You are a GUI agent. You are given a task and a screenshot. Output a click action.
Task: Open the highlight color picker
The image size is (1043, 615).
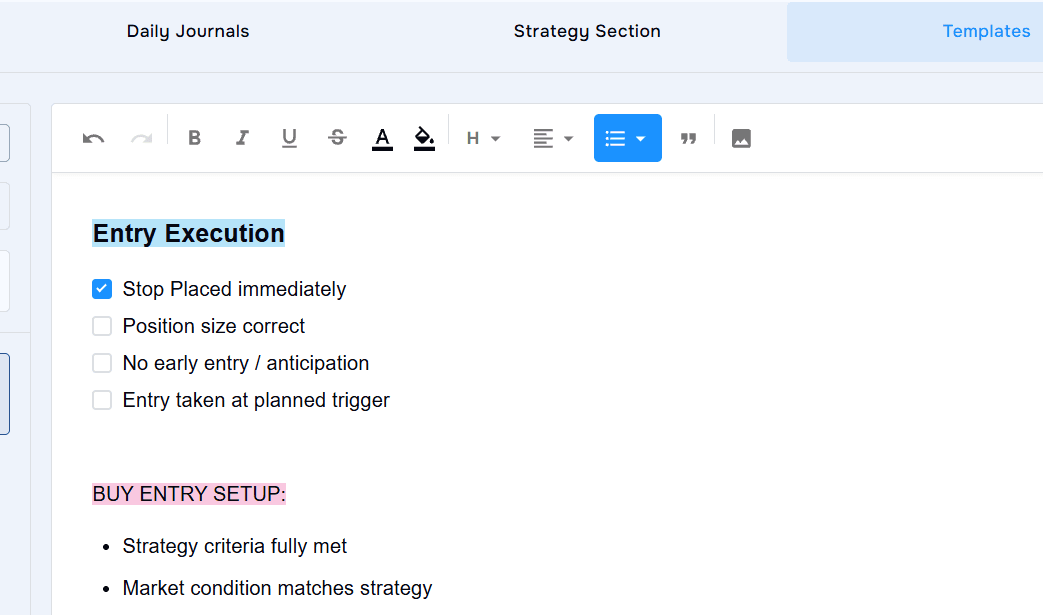tap(424, 138)
